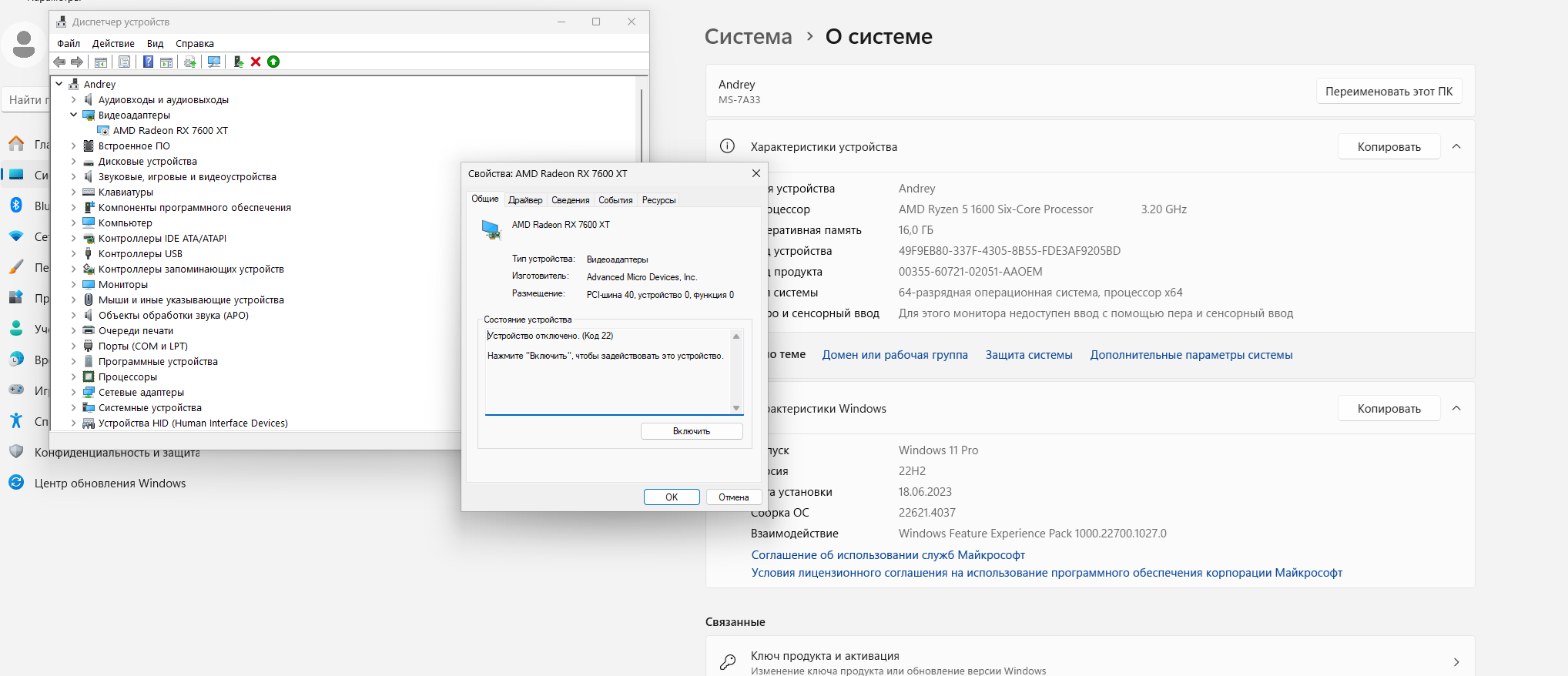Click Переименовать этот ПК button
The image size is (1568, 676).
pos(1389,91)
